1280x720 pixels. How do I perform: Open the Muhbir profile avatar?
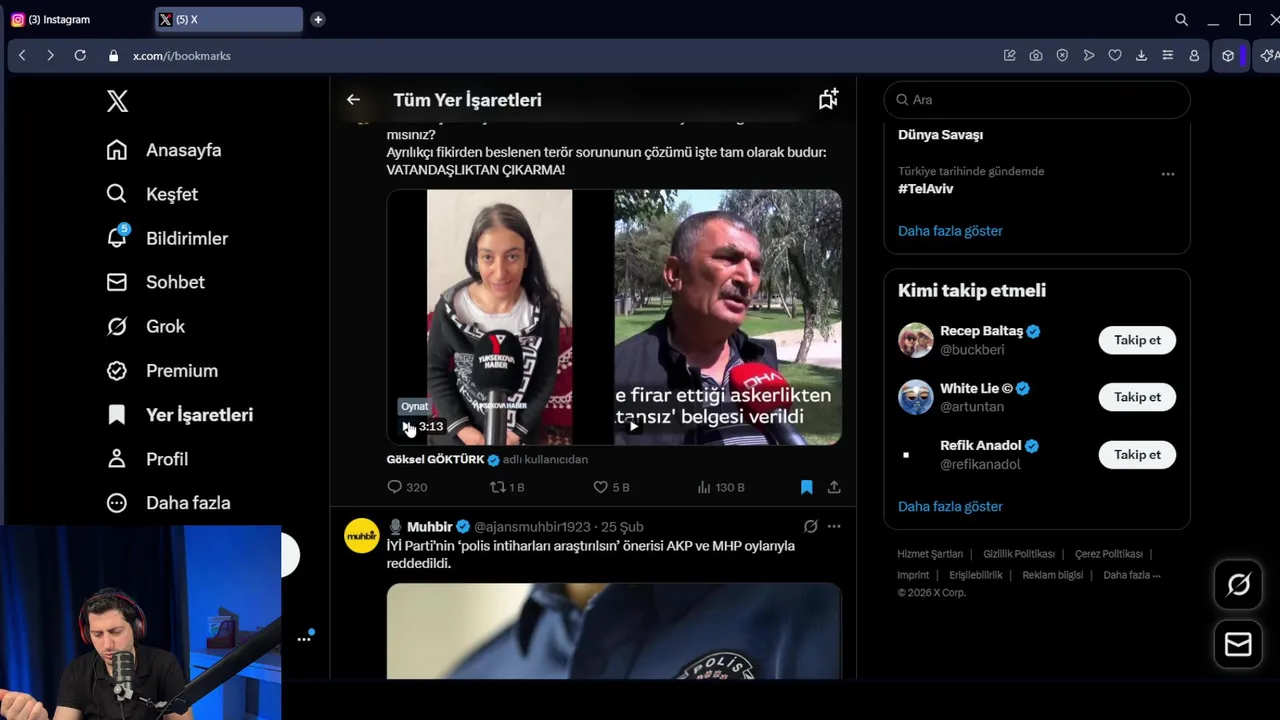click(362, 535)
